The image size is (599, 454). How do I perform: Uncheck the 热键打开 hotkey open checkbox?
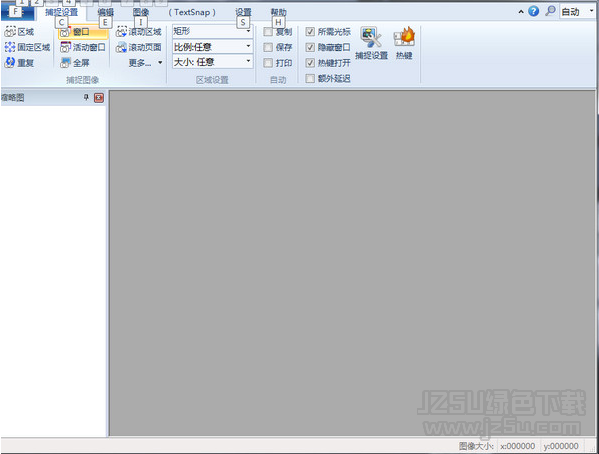[x=310, y=63]
